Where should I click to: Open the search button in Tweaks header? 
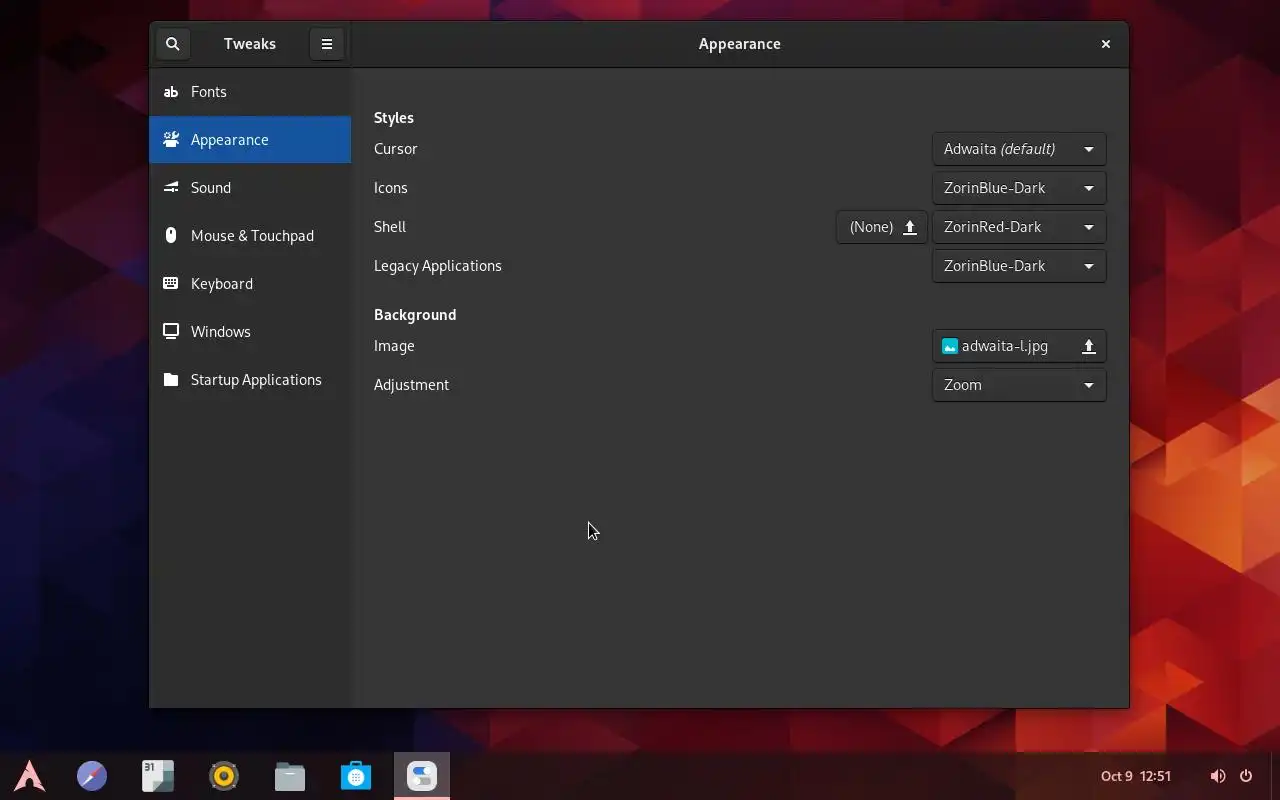172,44
